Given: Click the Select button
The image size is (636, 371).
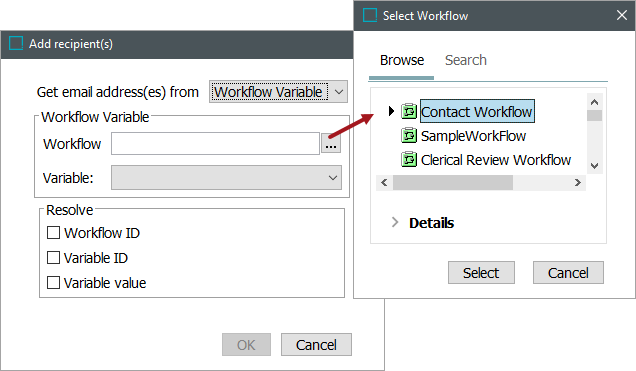Looking at the screenshot, I should tap(481, 272).
